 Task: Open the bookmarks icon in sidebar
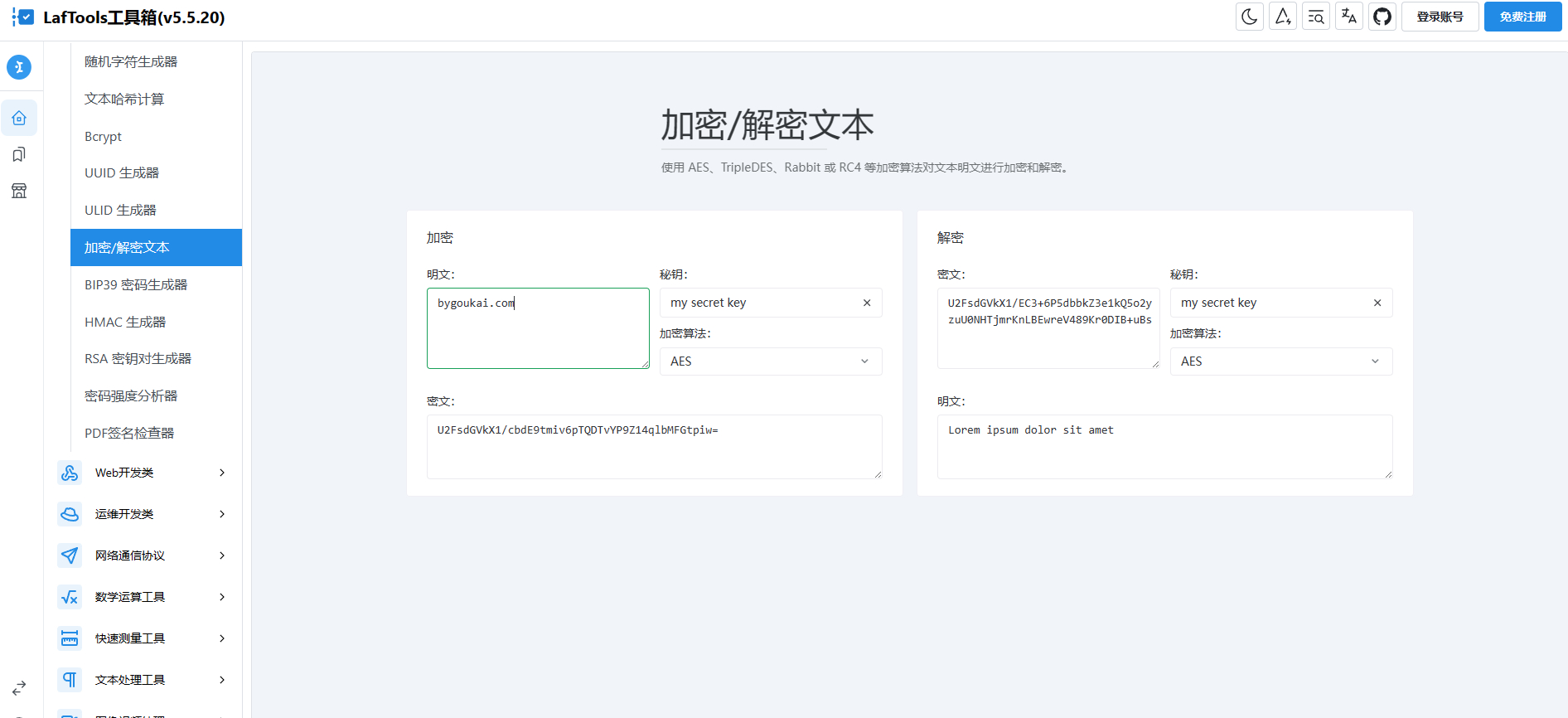pos(19,155)
